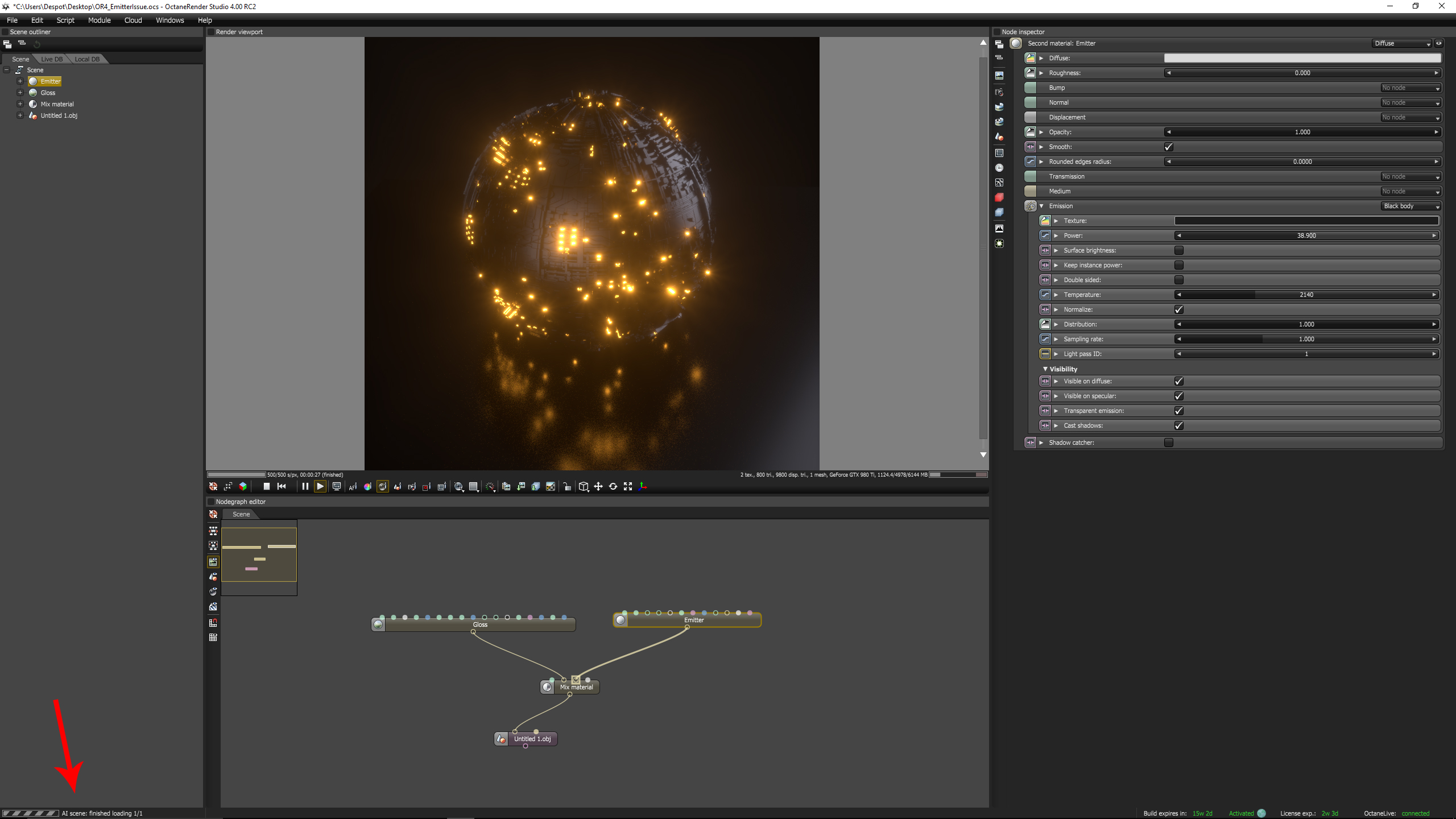Screen dimensions: 1456x819
Task: Switch to the Live DB tab
Action: click(x=52, y=59)
